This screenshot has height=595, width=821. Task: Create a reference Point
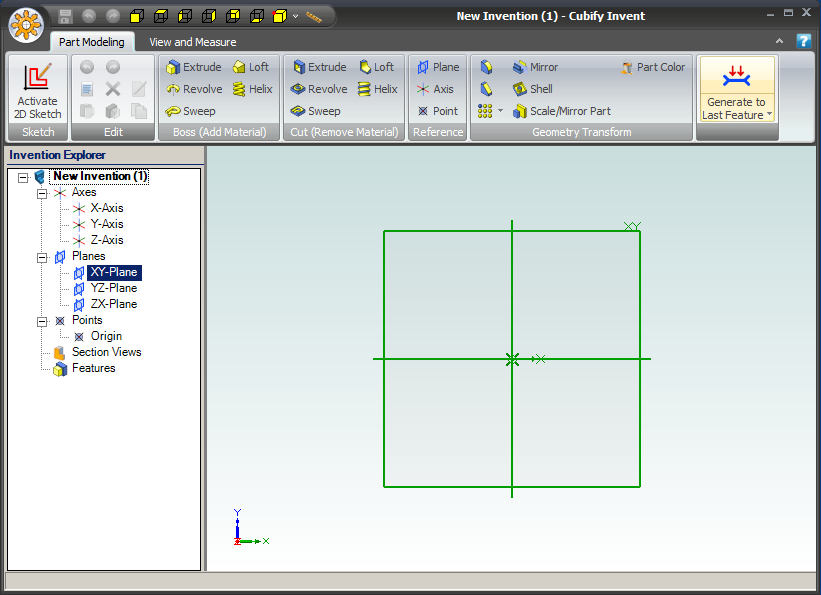(437, 111)
